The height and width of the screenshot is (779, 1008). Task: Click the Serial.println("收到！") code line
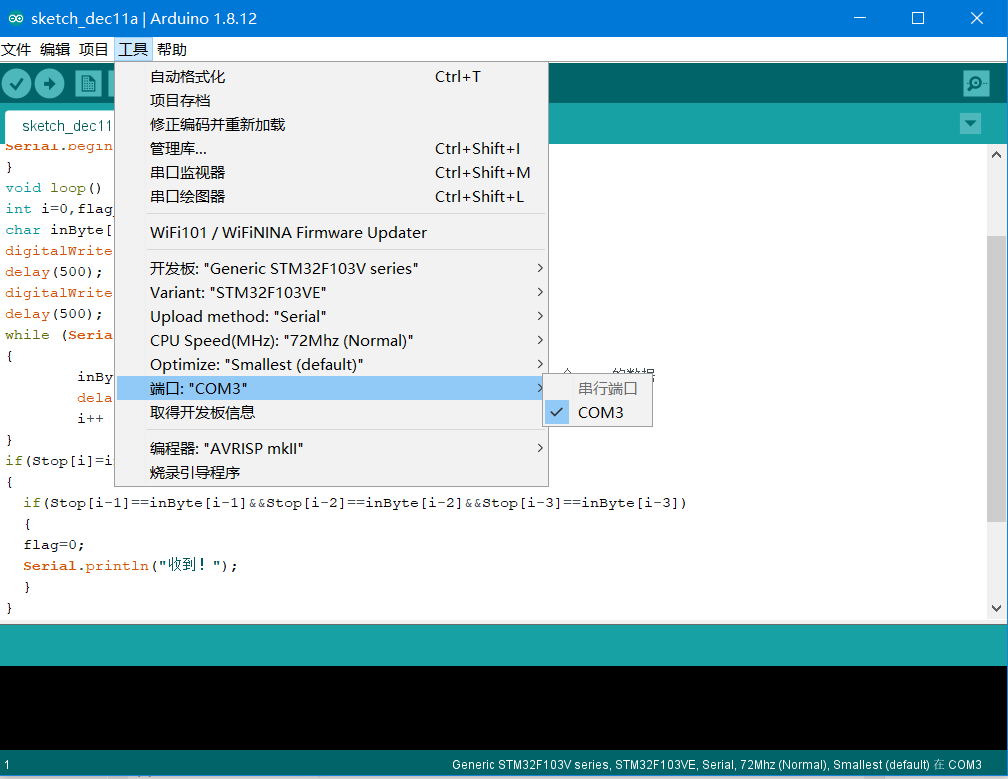[130, 566]
